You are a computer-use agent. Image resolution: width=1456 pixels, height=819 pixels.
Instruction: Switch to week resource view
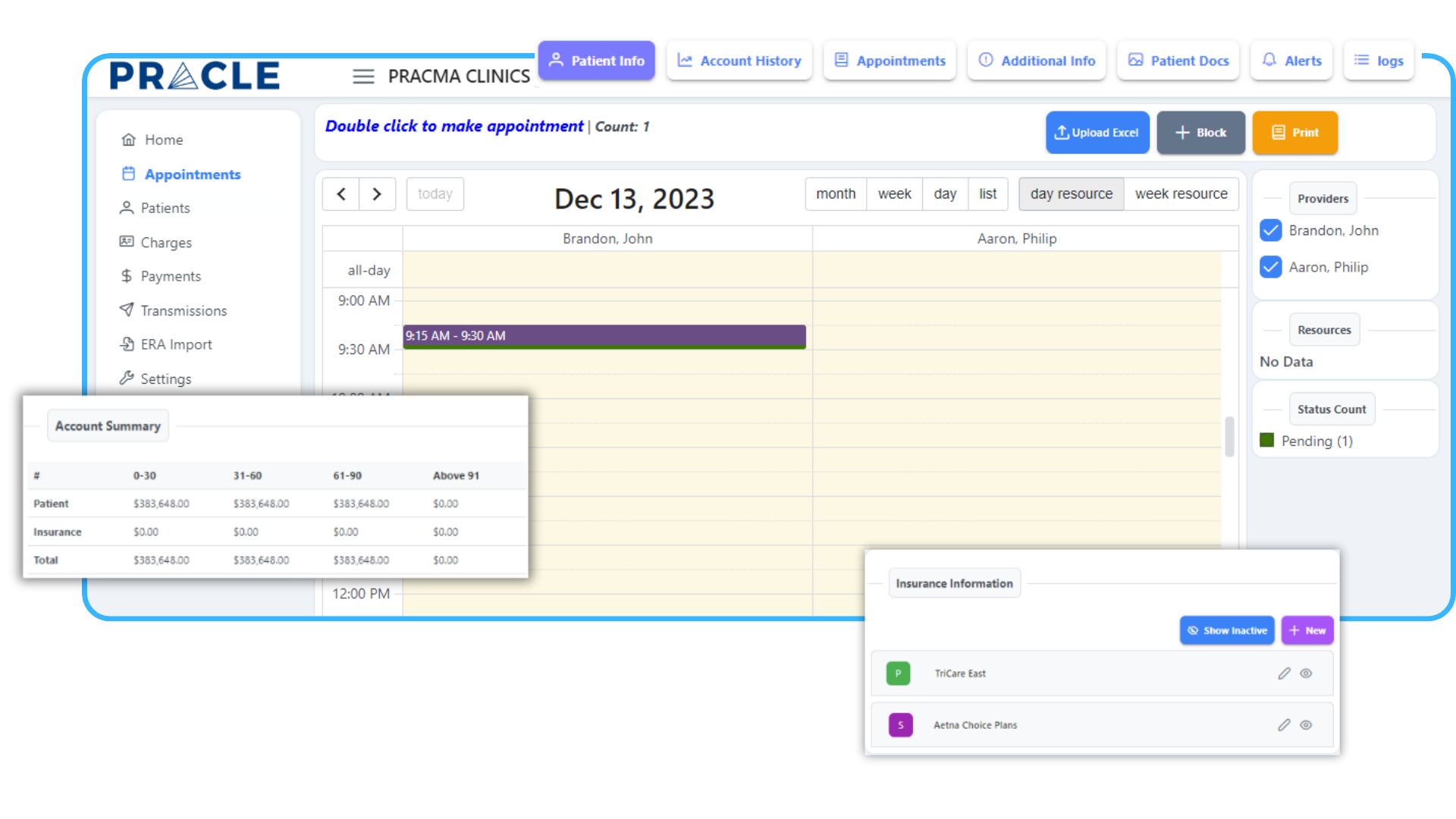point(1181,193)
